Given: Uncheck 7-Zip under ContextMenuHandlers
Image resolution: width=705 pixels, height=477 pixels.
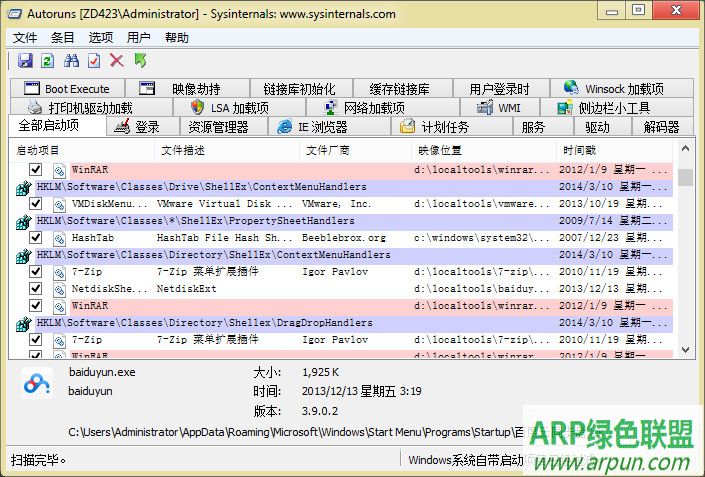Looking at the screenshot, I should [x=36, y=272].
